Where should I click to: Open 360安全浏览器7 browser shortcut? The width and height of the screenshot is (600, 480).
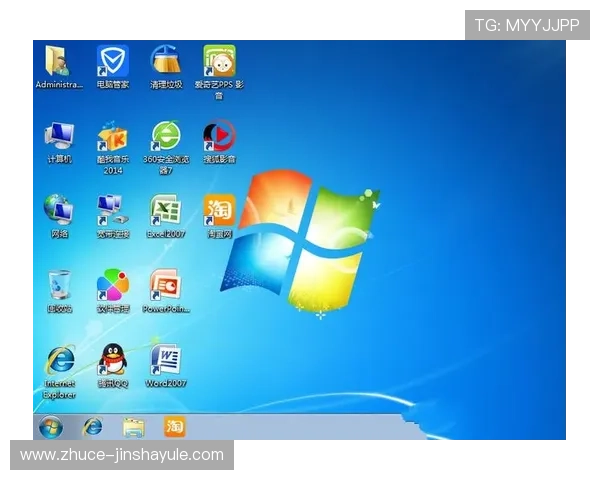(x=166, y=136)
